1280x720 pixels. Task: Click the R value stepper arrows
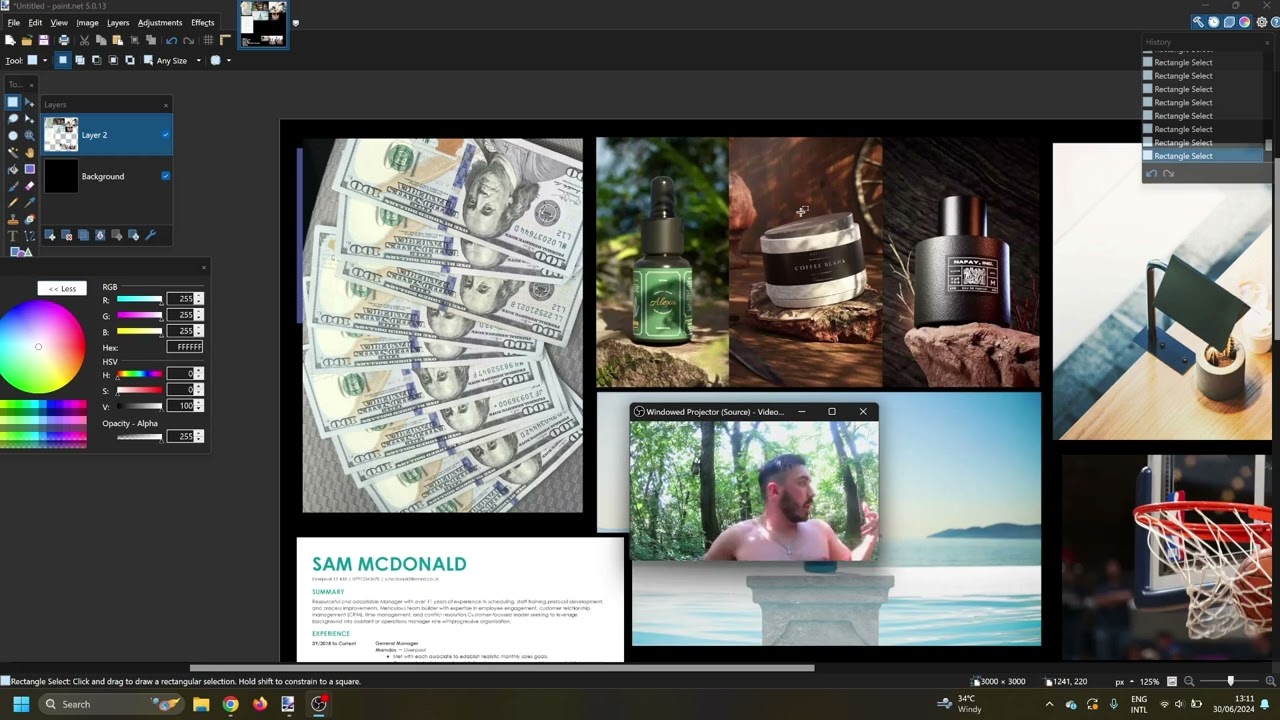[199, 299]
